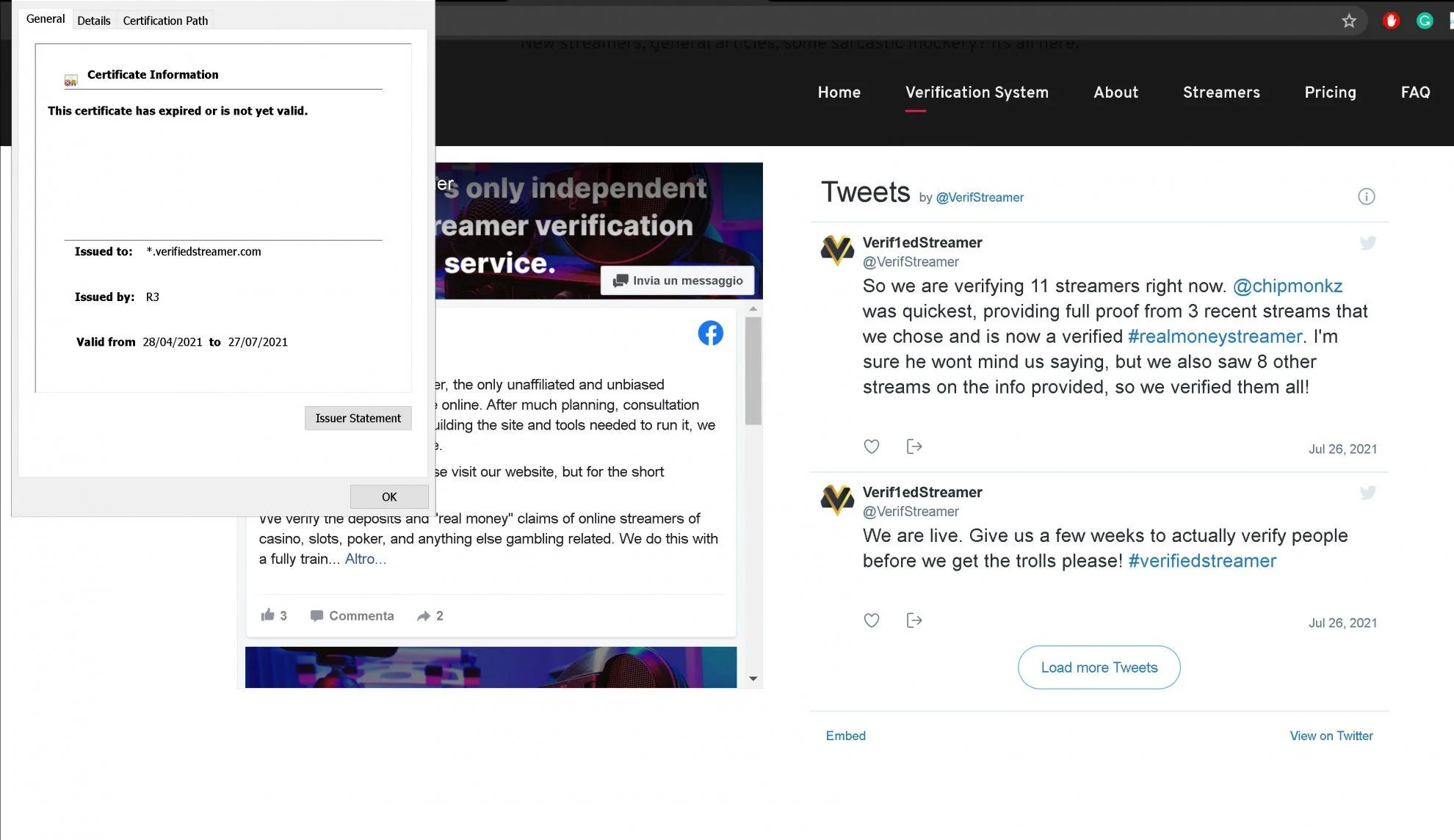Open the Certification Path tab
This screenshot has width=1454, height=840.
coord(165,21)
